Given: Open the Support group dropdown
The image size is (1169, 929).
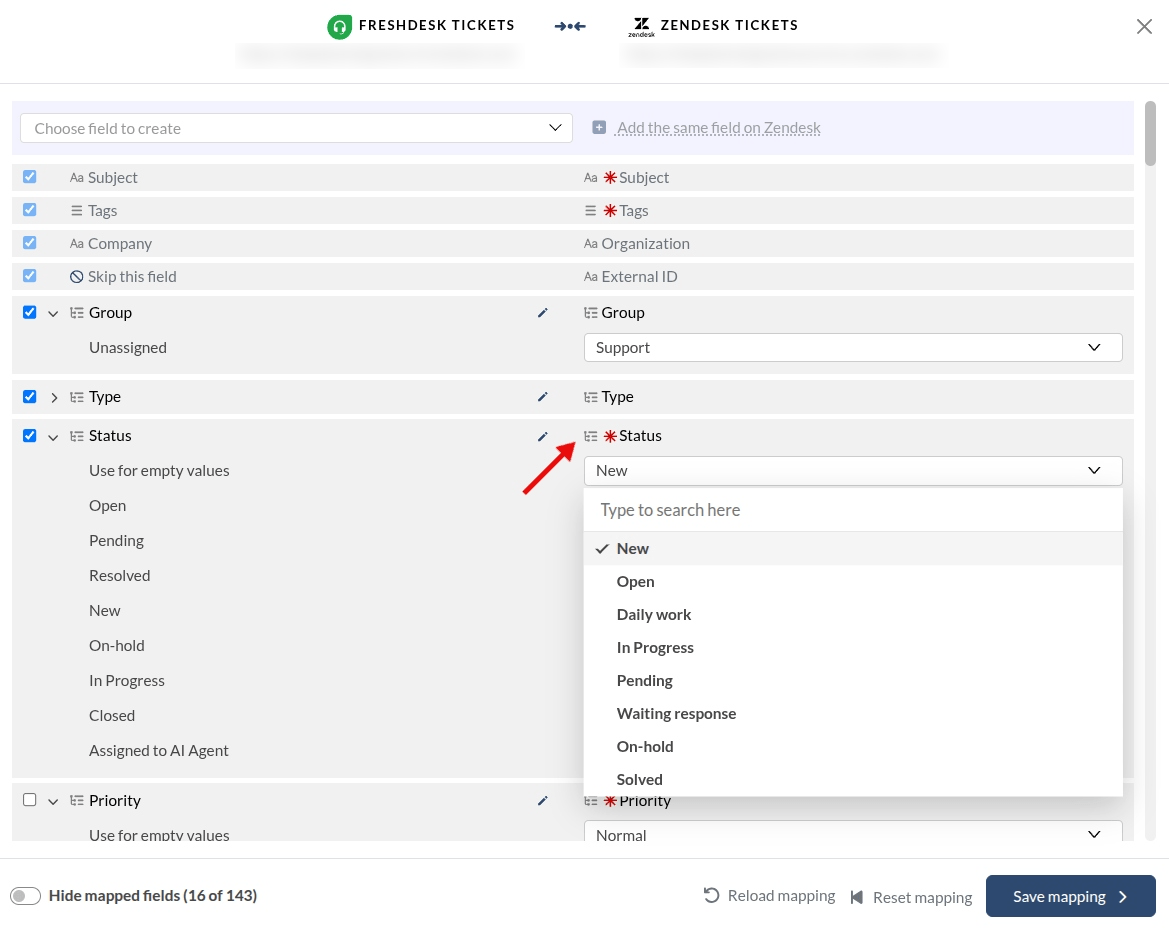Looking at the screenshot, I should [x=853, y=347].
